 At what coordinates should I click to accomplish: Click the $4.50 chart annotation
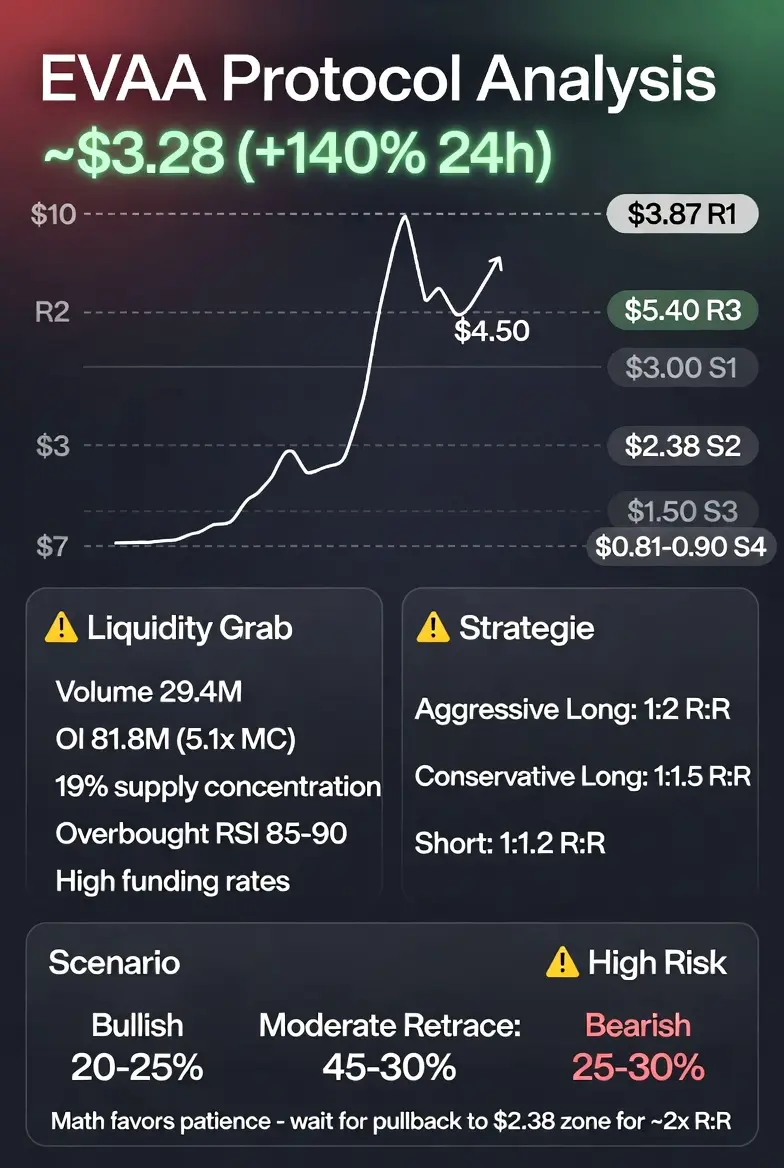[492, 331]
